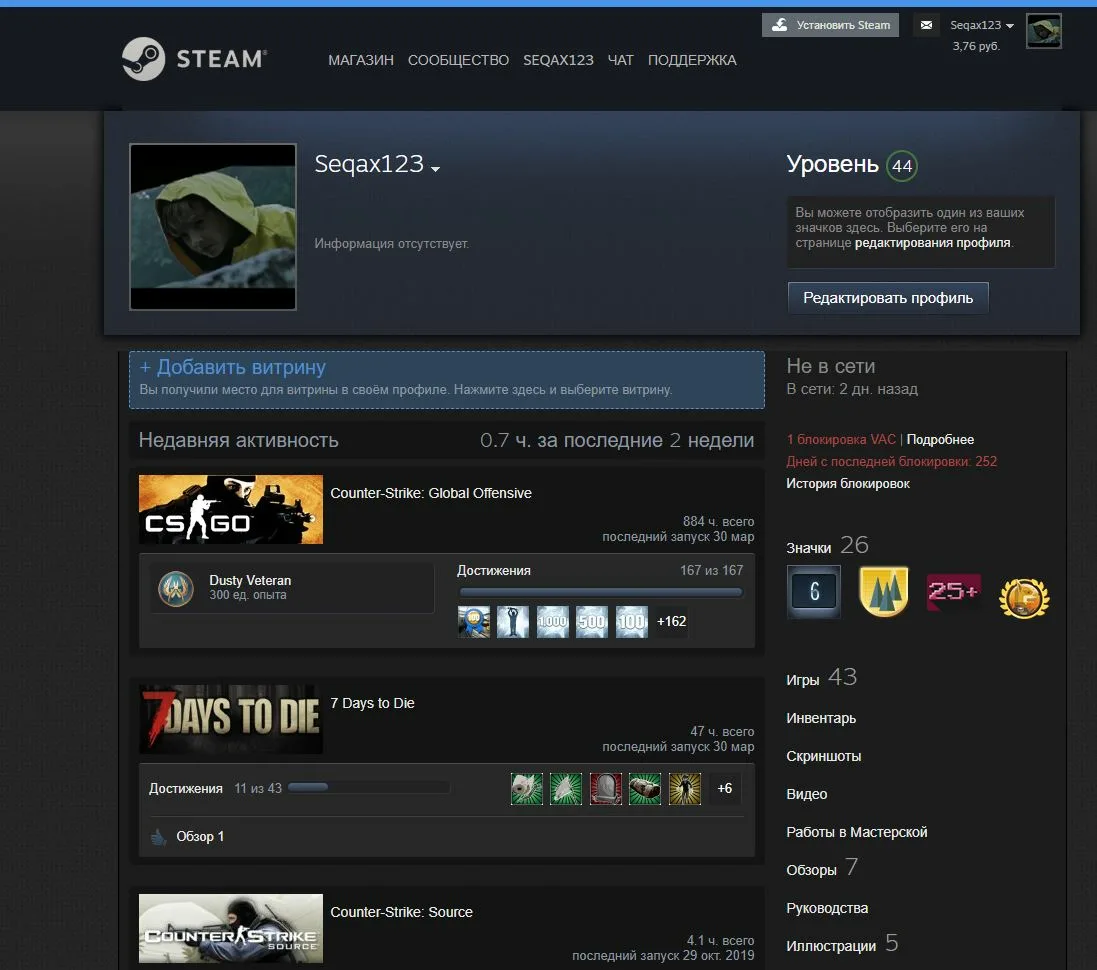Screen dimensions: 1097x970
Task: Click the Установить Steam button
Action: [x=830, y=25]
